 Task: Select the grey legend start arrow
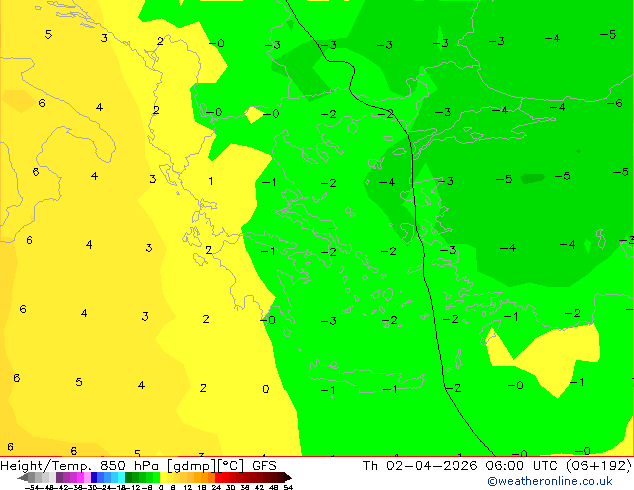[23, 477]
